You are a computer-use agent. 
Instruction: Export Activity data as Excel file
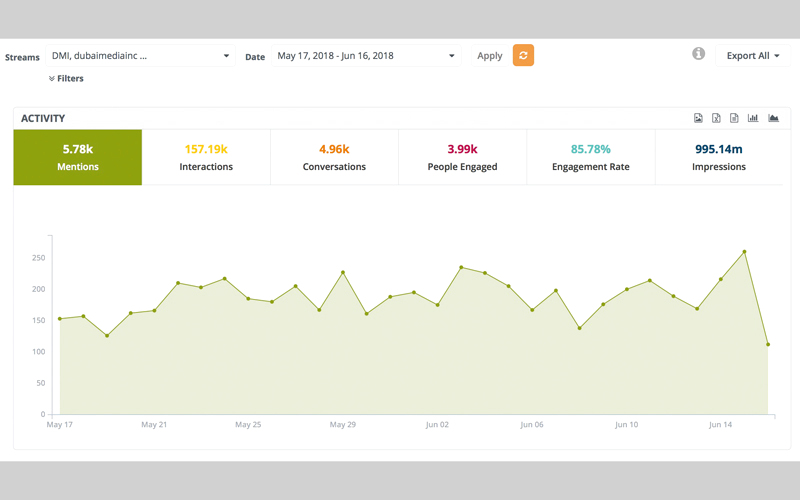click(716, 118)
